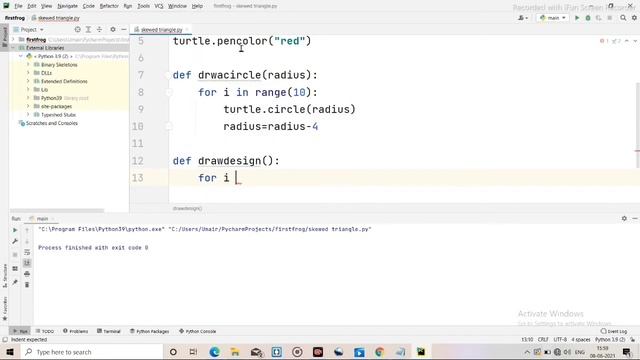Open the VCS menu
Image resolution: width=640 pixels, height=360 pixels.
(159, 6)
